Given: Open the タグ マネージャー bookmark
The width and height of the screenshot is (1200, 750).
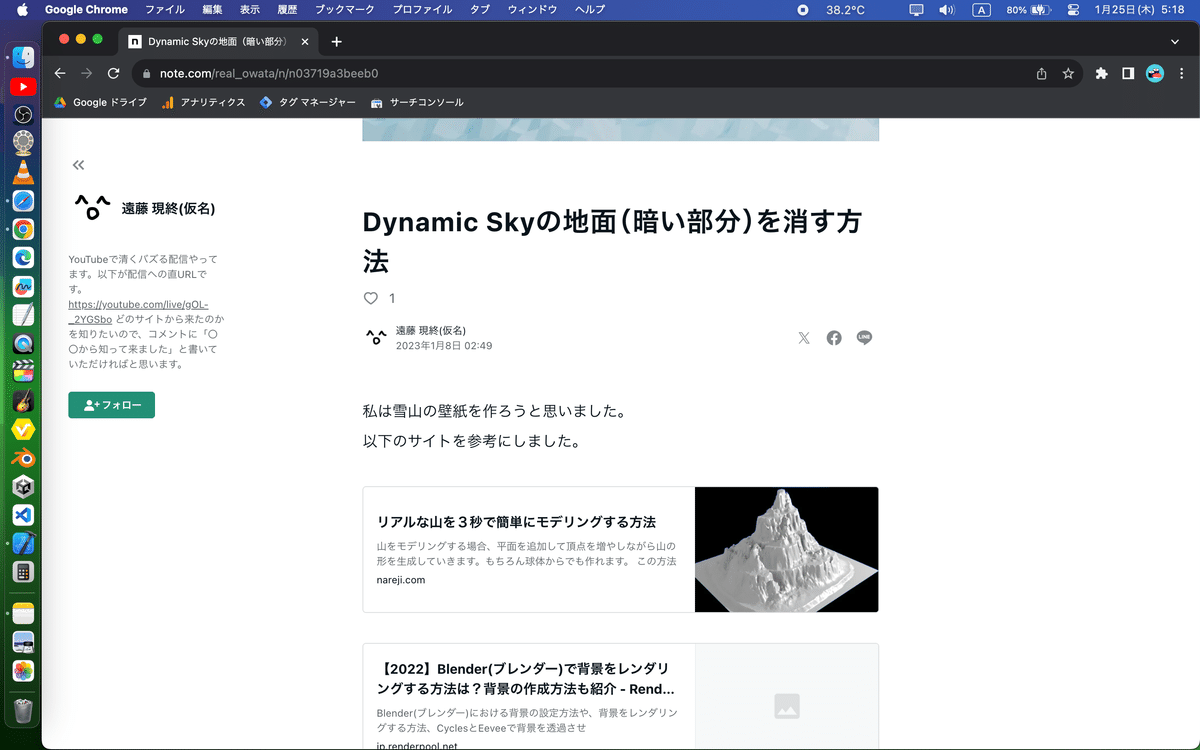Looking at the screenshot, I should click(307, 102).
